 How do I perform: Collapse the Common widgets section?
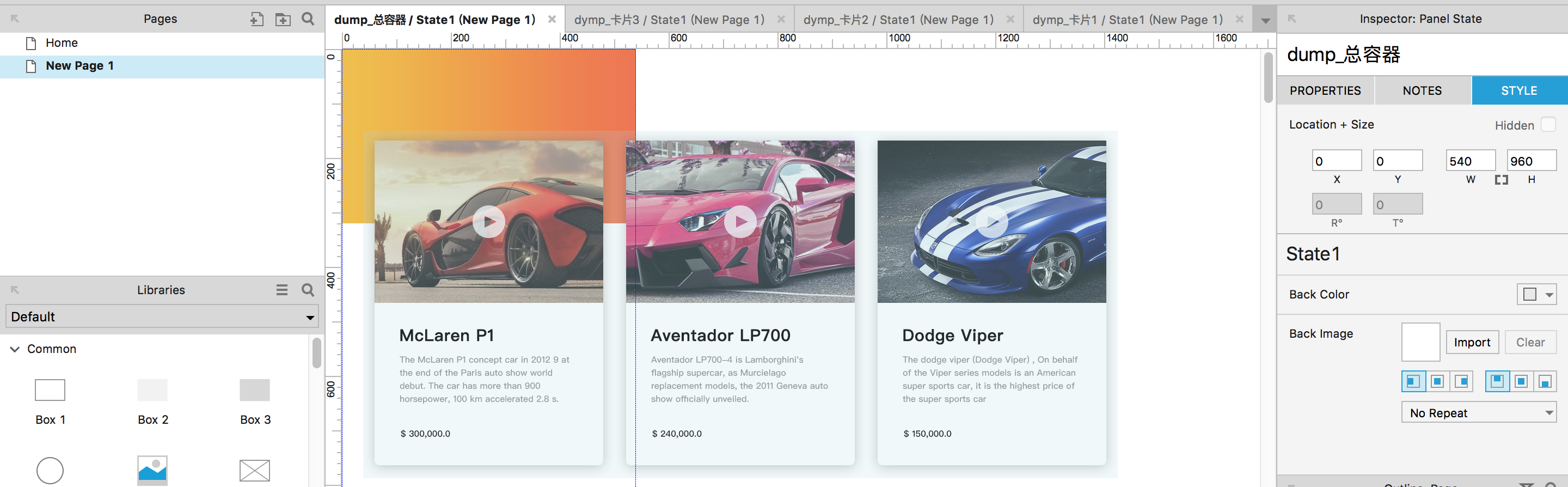coord(15,349)
